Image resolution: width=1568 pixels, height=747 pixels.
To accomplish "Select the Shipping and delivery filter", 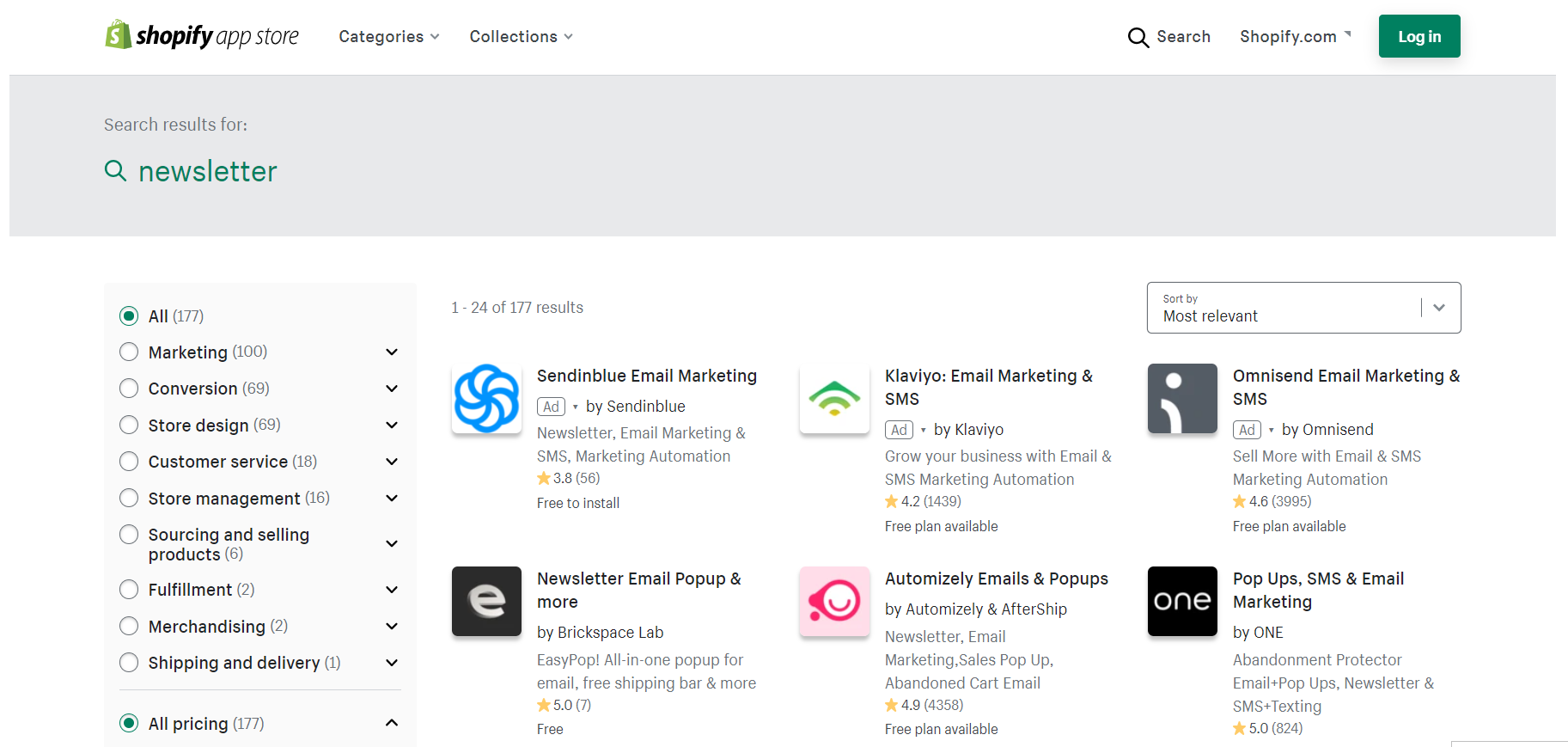I will (129, 663).
